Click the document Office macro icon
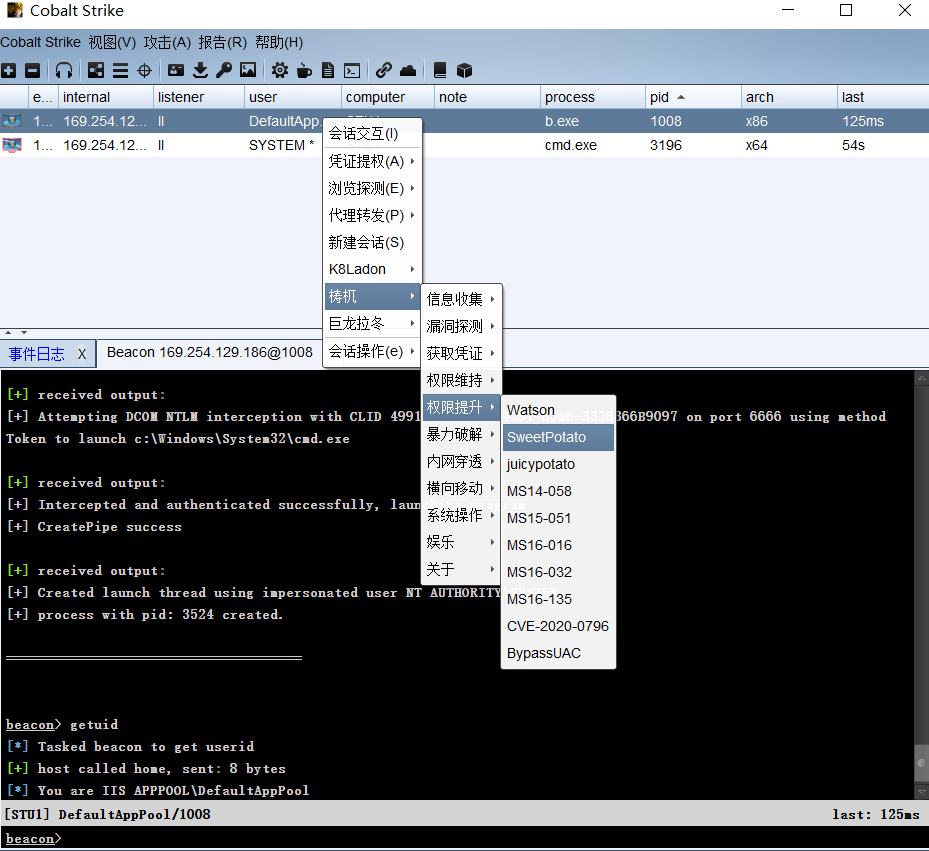Viewport: 929px width, 851px height. click(328, 71)
